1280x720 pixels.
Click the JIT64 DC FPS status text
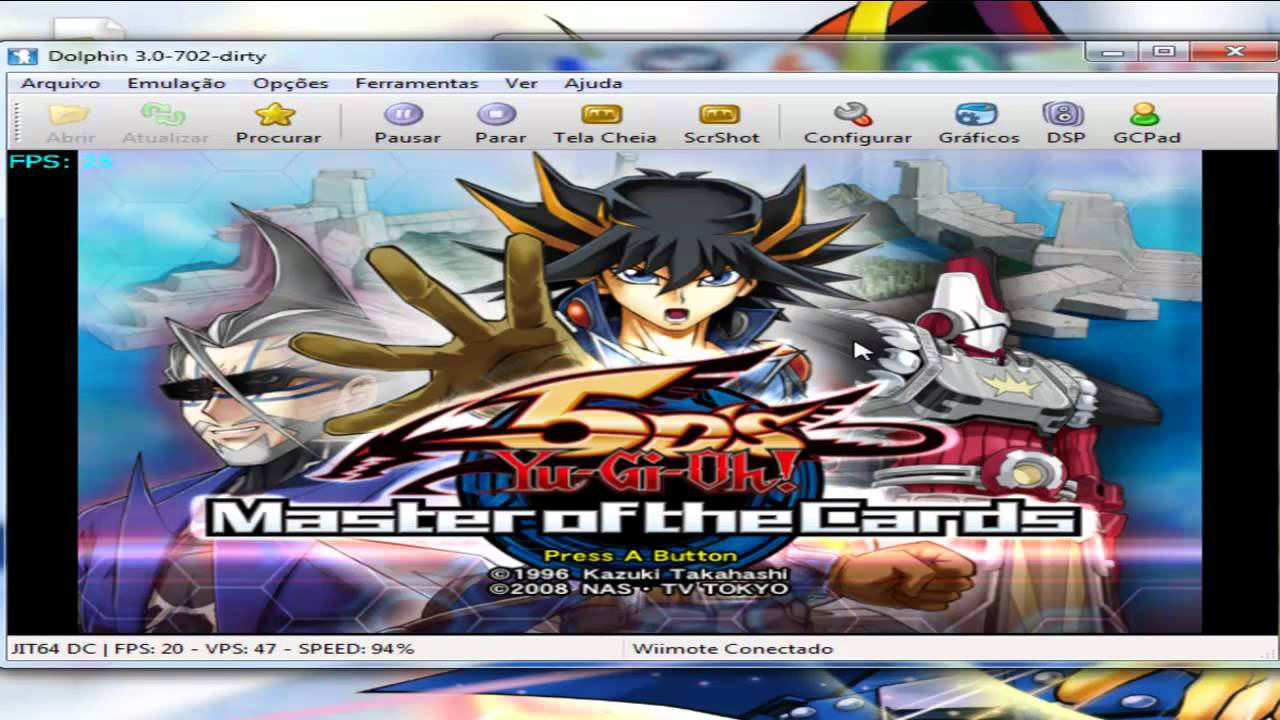[x=212, y=649]
